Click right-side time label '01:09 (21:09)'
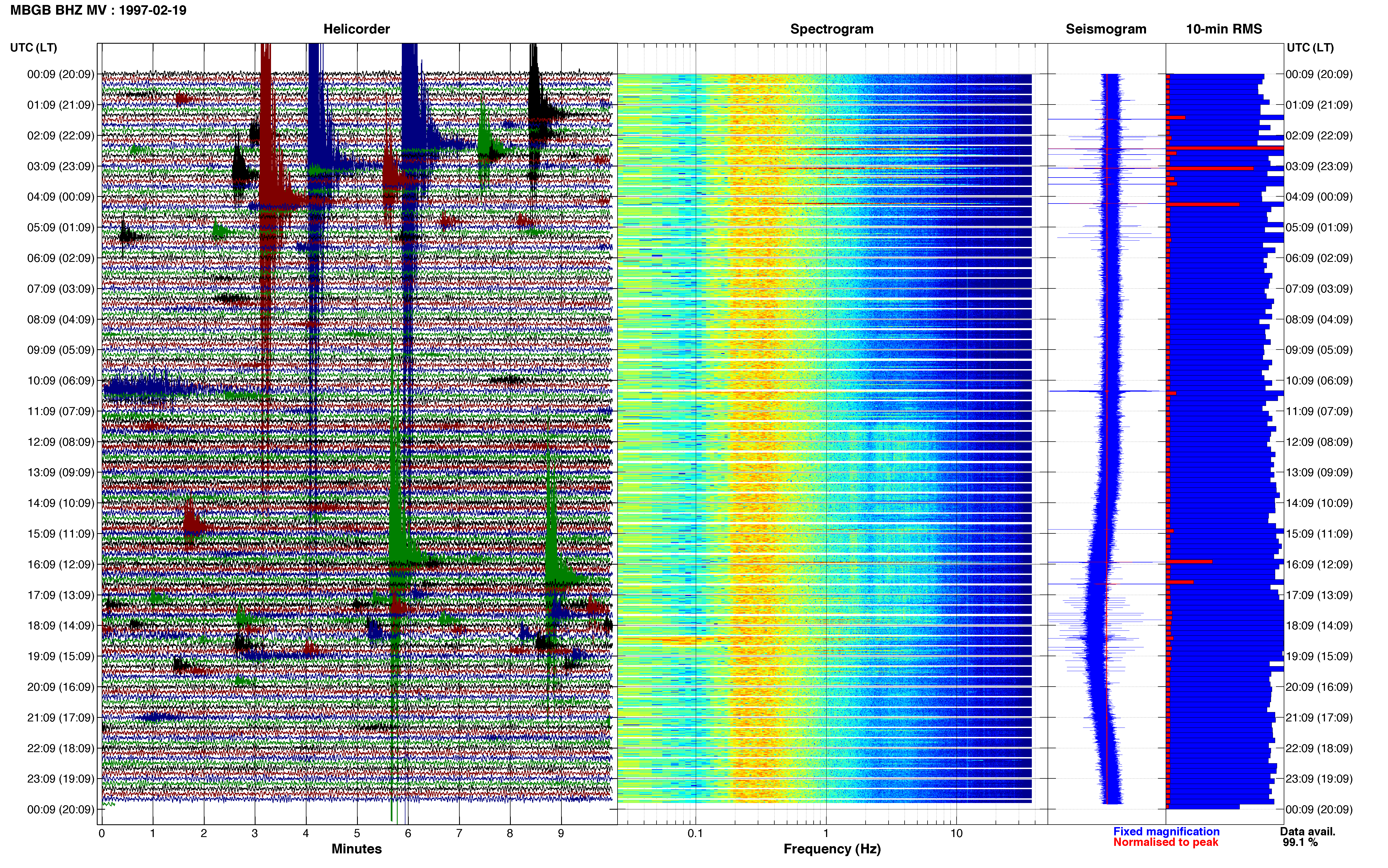1388x868 pixels. coord(1319,105)
